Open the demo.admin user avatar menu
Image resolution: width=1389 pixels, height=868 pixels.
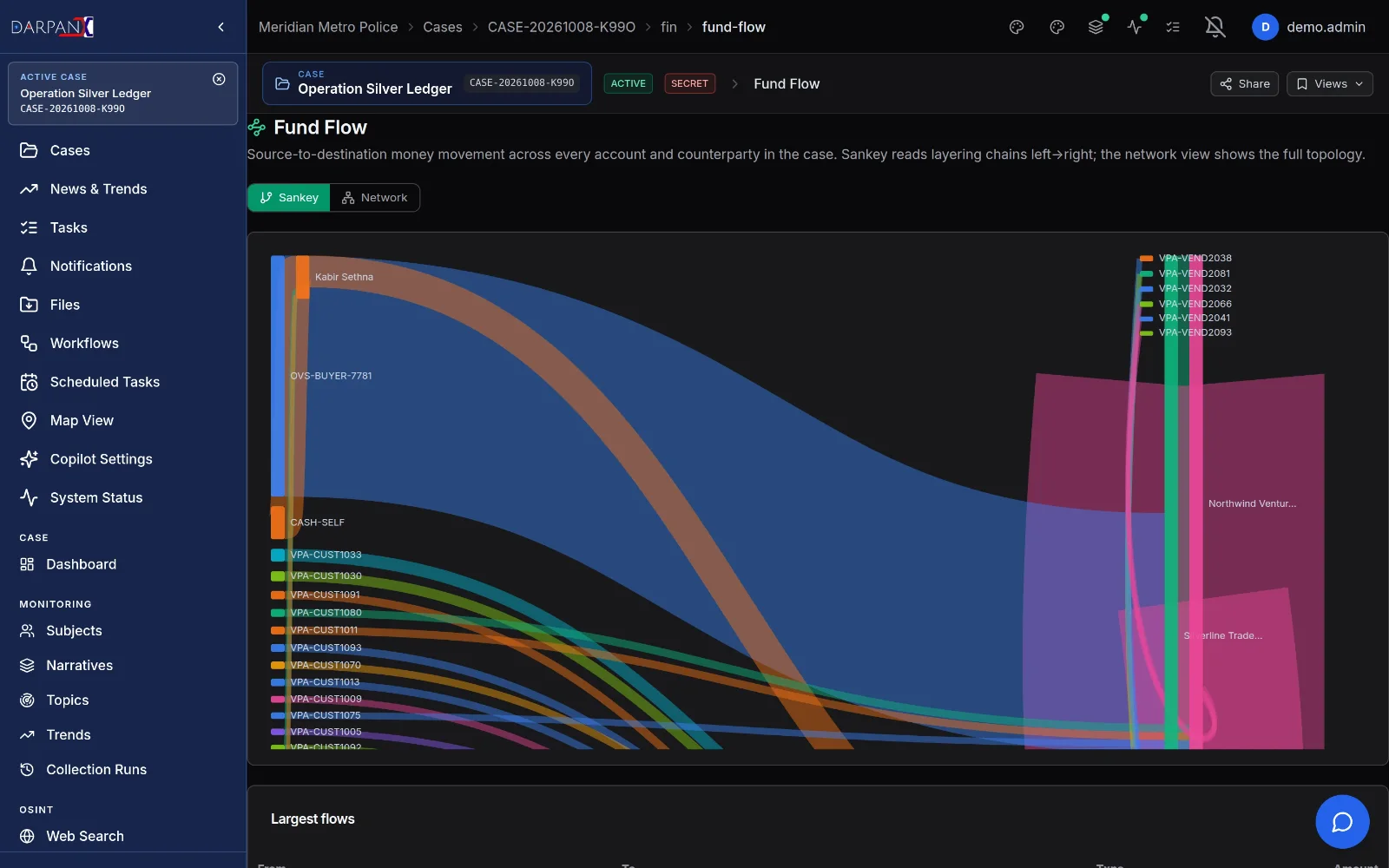click(x=1265, y=27)
